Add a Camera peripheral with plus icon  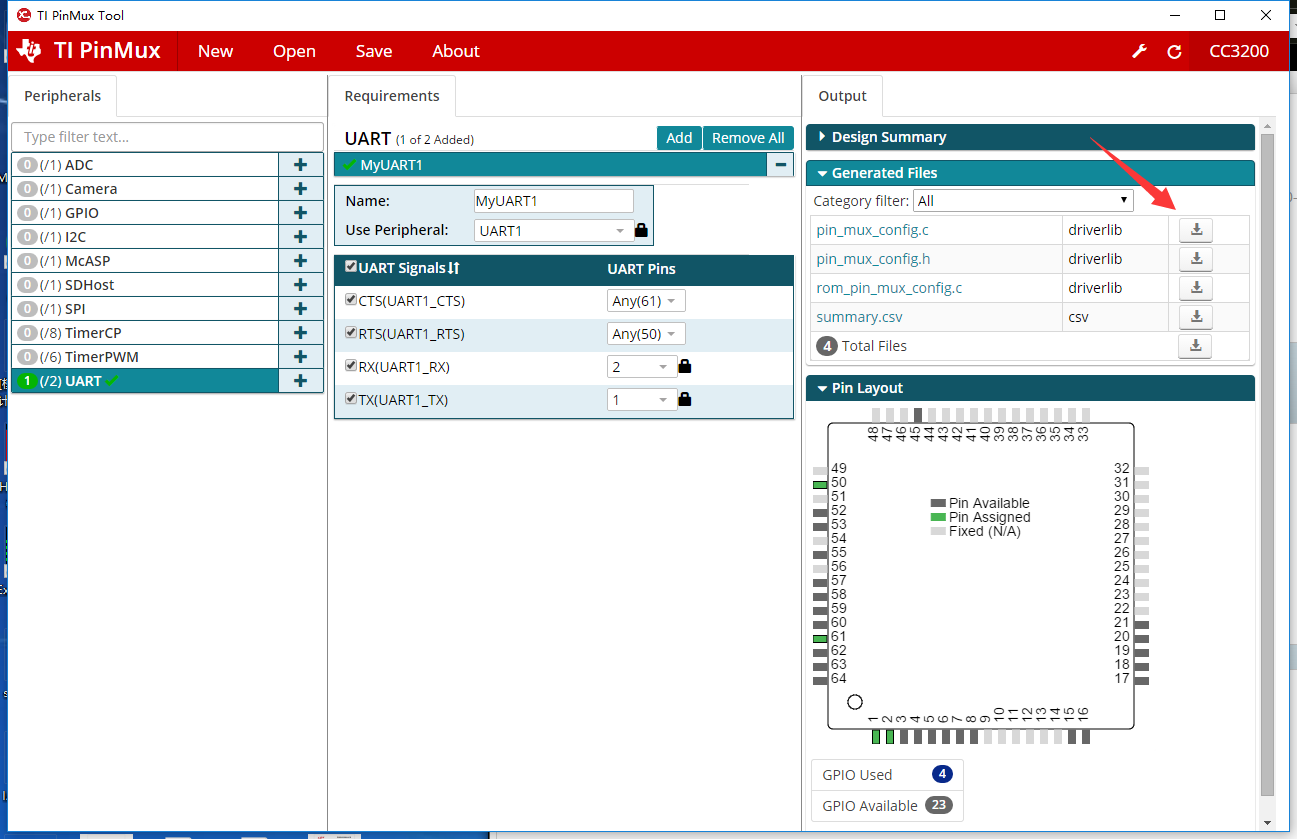pos(300,189)
